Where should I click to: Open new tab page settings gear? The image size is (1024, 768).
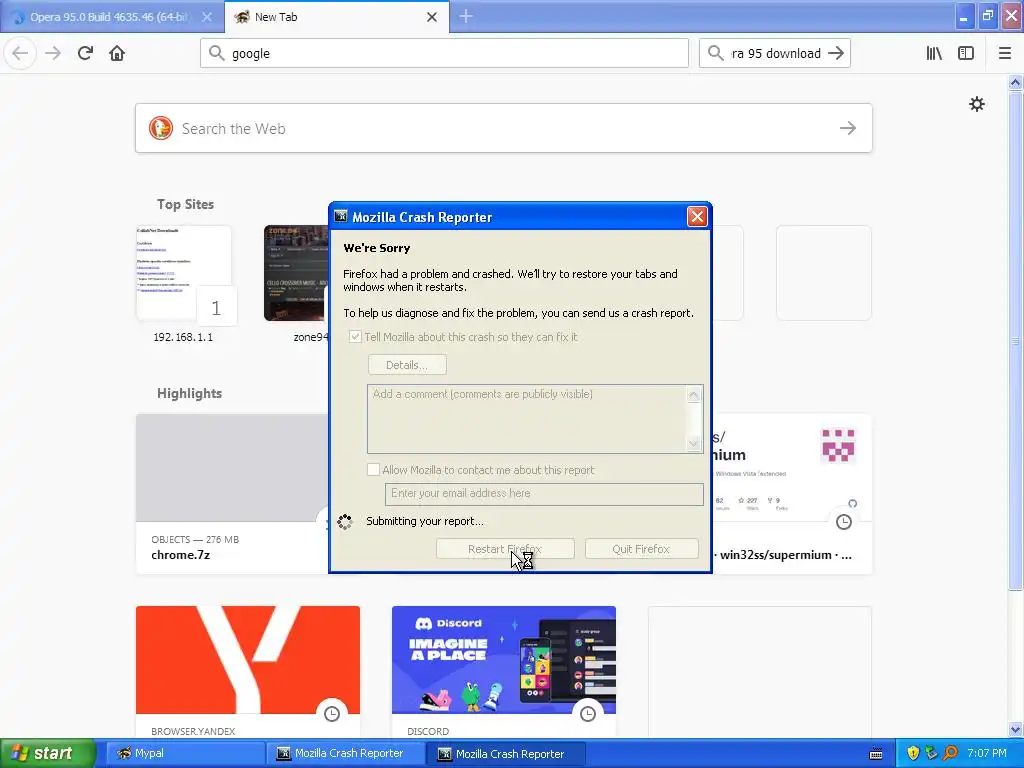coord(976,104)
